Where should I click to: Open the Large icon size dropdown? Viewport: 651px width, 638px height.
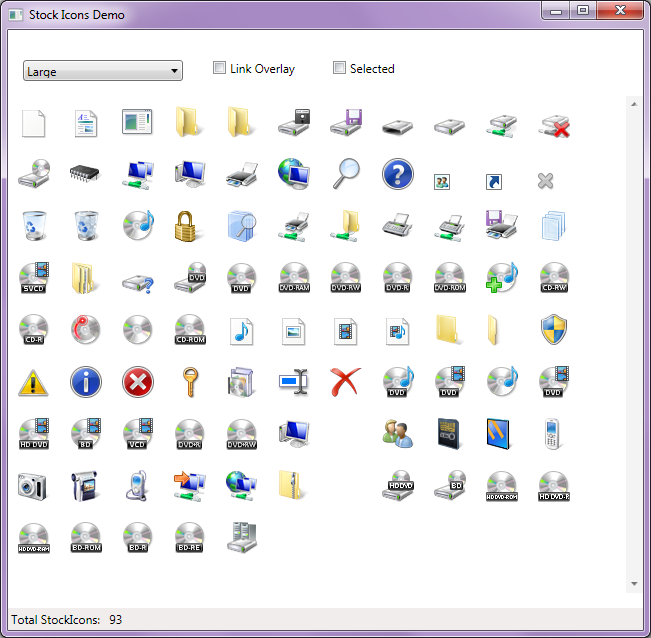[103, 70]
